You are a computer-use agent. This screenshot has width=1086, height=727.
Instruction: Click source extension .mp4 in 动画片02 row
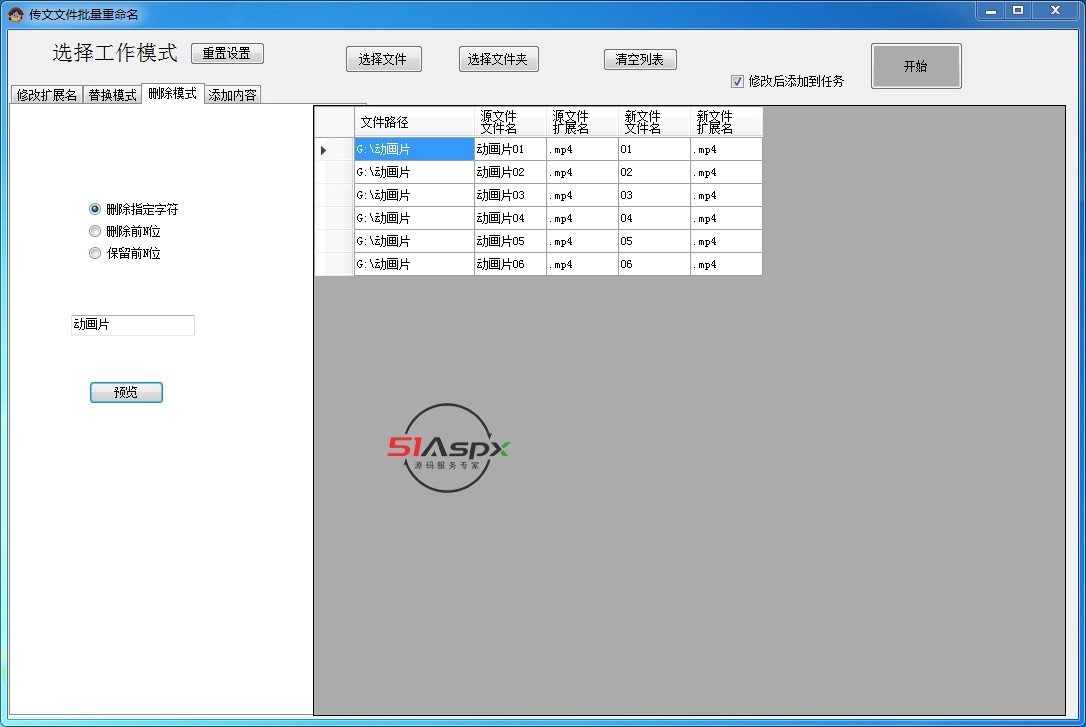pyautogui.click(x=582, y=172)
